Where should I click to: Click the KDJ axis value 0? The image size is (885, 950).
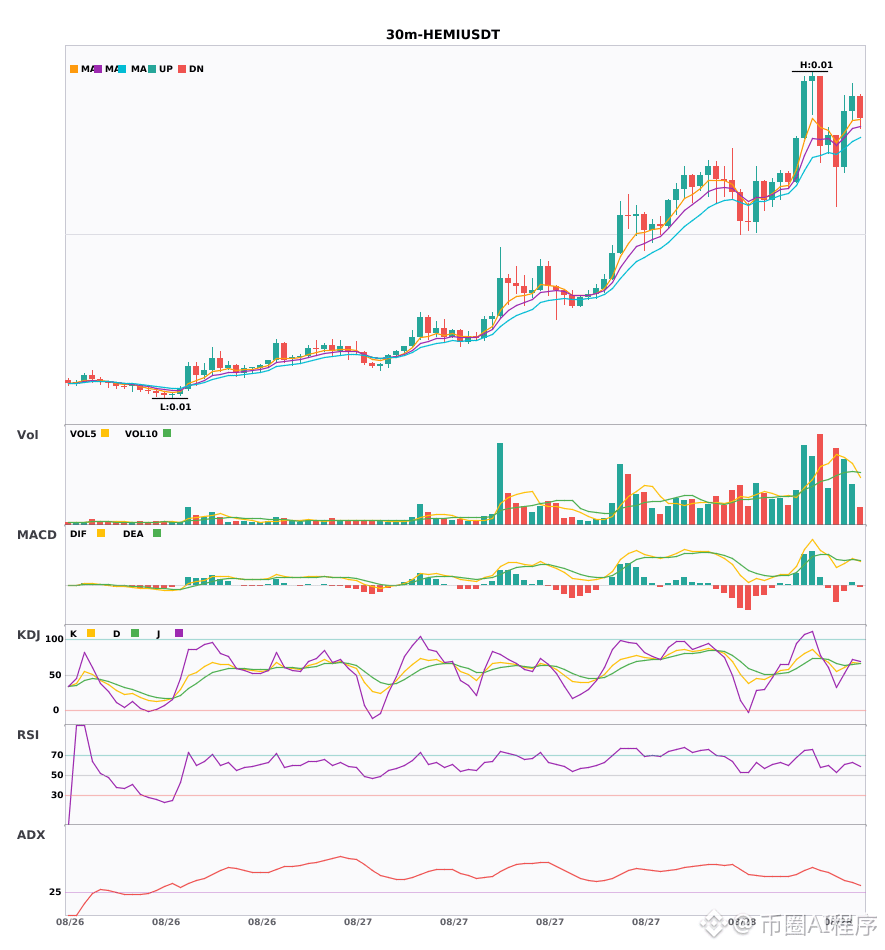tap(56, 710)
